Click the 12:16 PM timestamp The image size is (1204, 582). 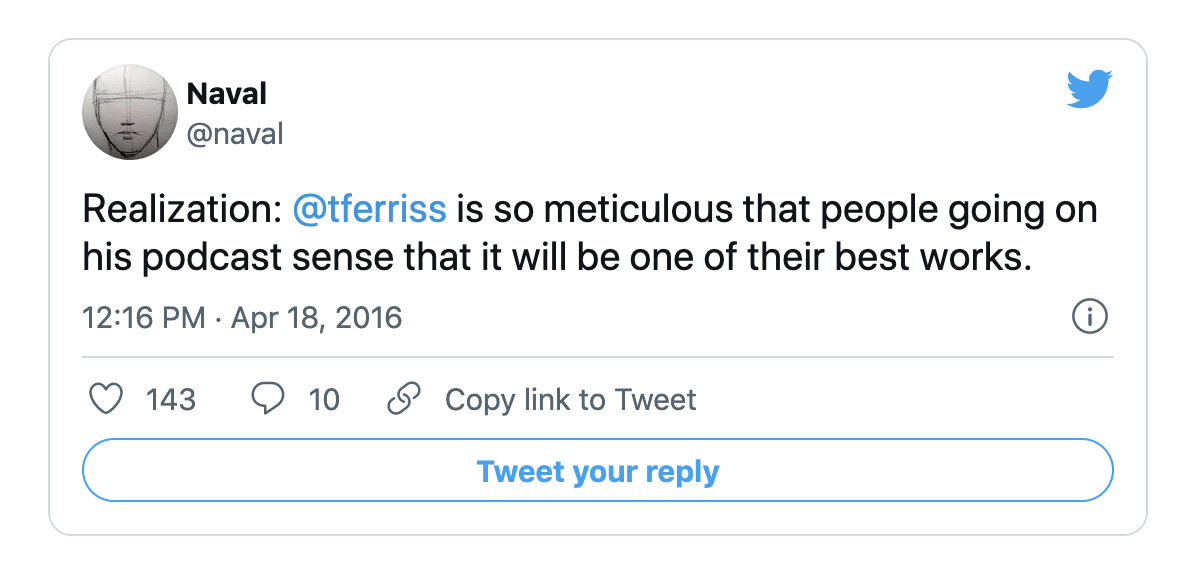pyautogui.click(x=141, y=319)
